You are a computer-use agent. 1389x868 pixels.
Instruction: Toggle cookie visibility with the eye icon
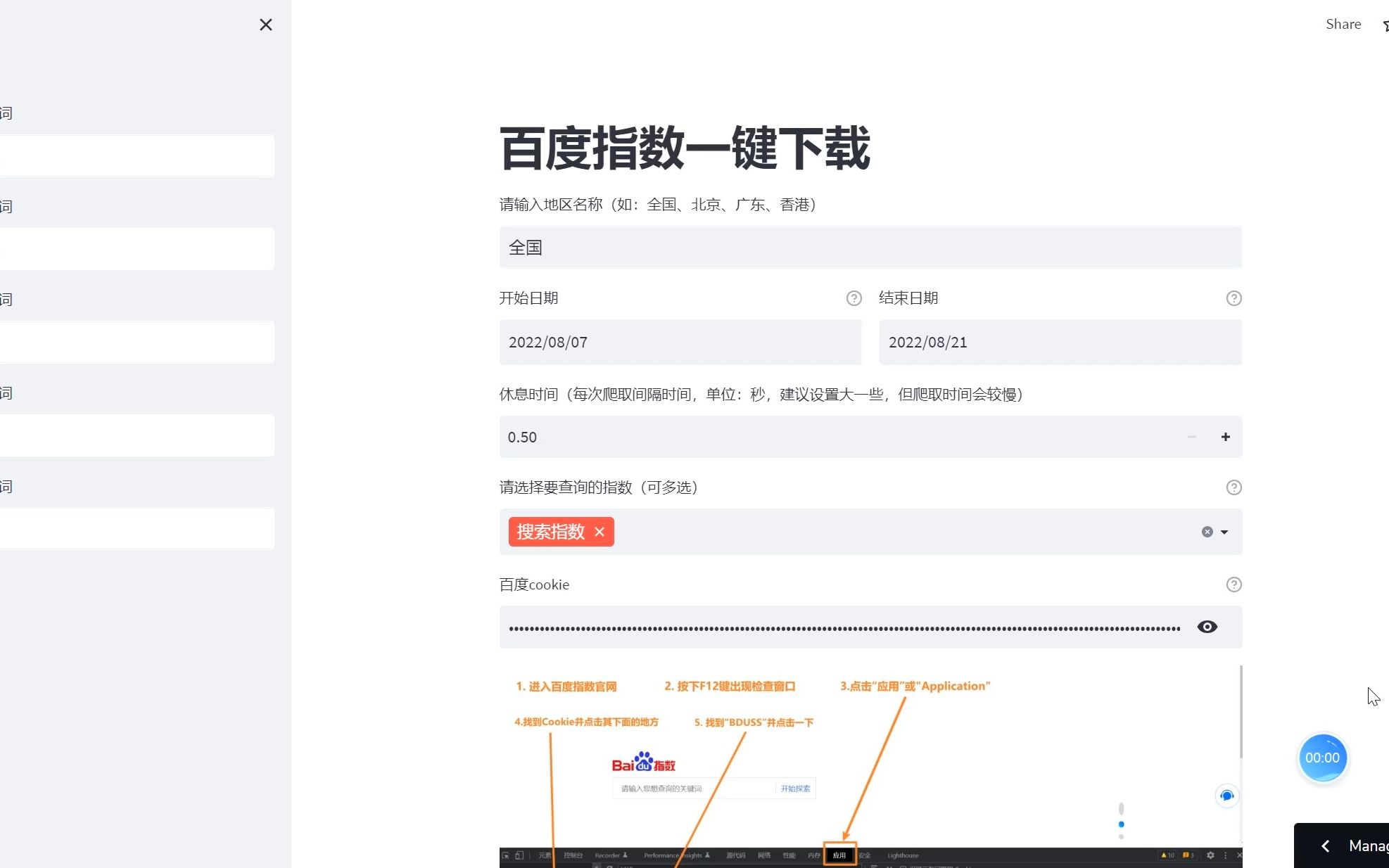click(1207, 627)
